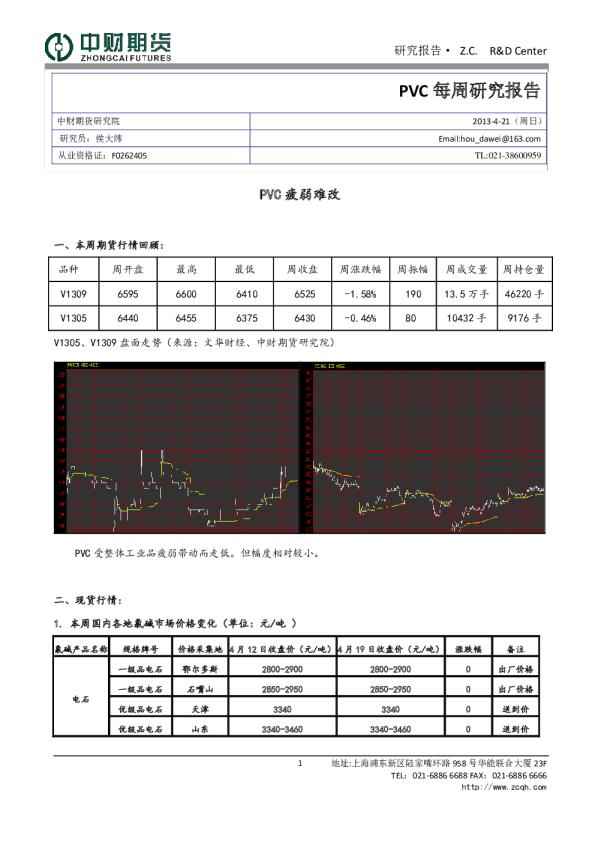Click the '备注' column header
The width and height of the screenshot is (595, 842).
pos(516,649)
